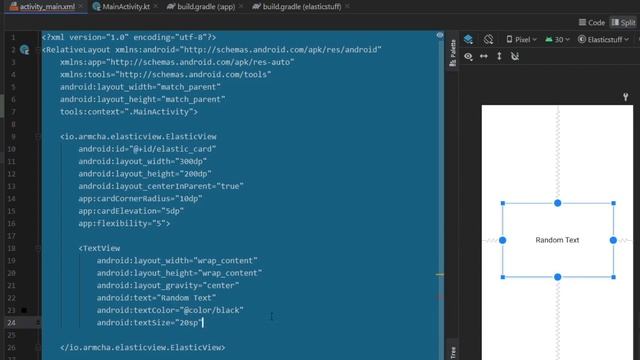Viewport: 640px width, 360px height.
Task: Click the tools:context=".MainActivity" line
Action: coord(129,112)
